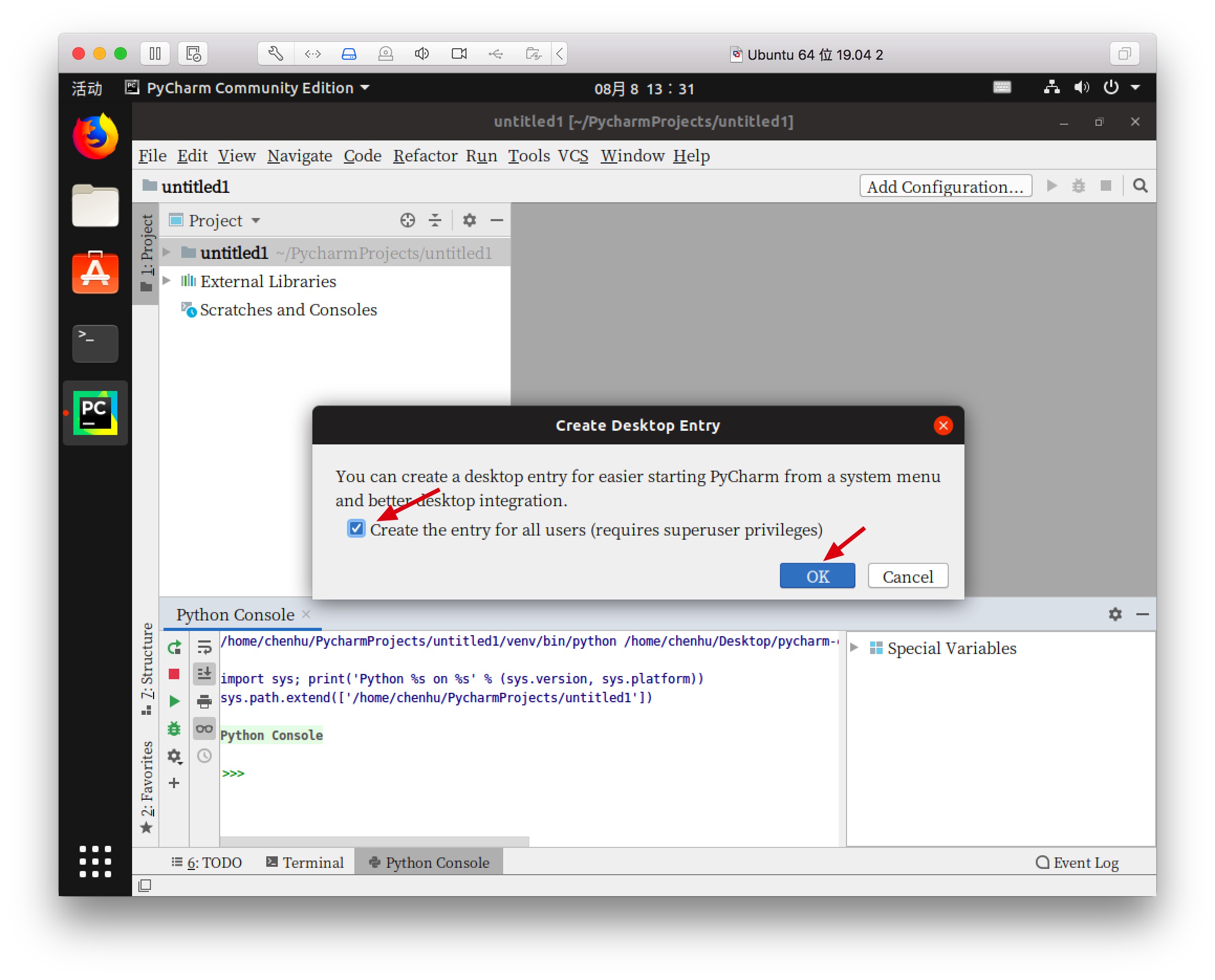The height and width of the screenshot is (980, 1215).
Task: Open the Edit menu
Action: tap(192, 155)
